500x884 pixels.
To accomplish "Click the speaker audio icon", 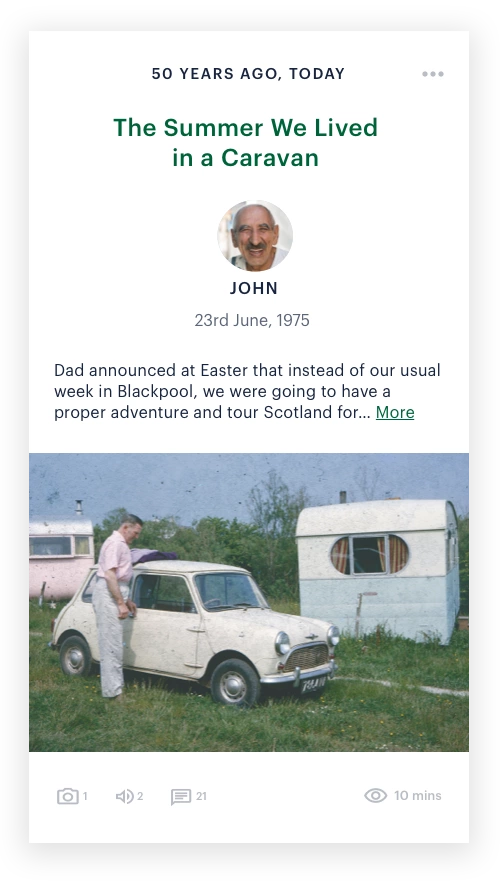I will pyautogui.click(x=125, y=796).
